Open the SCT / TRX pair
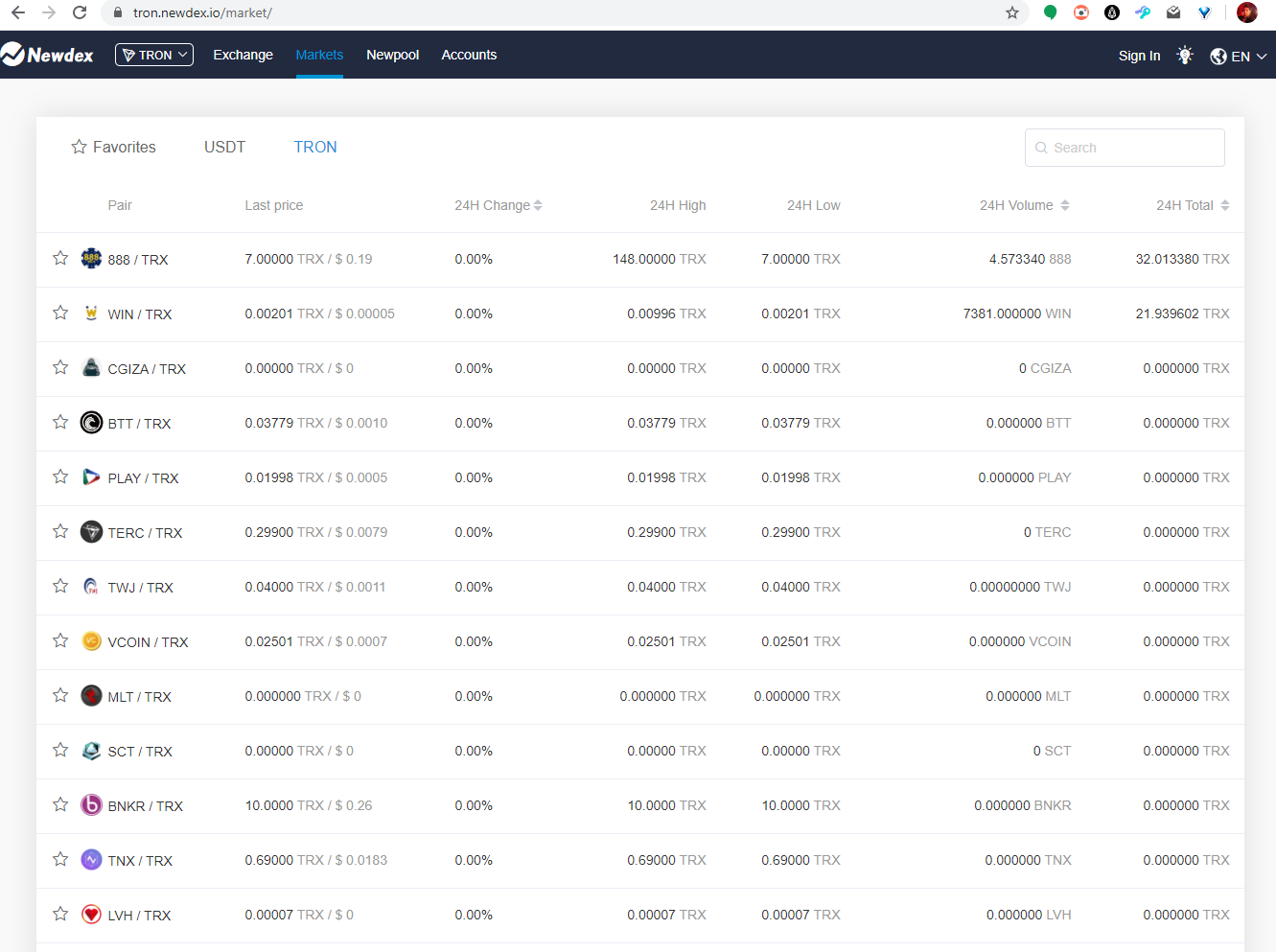The height and width of the screenshot is (952, 1276). pyautogui.click(x=140, y=752)
